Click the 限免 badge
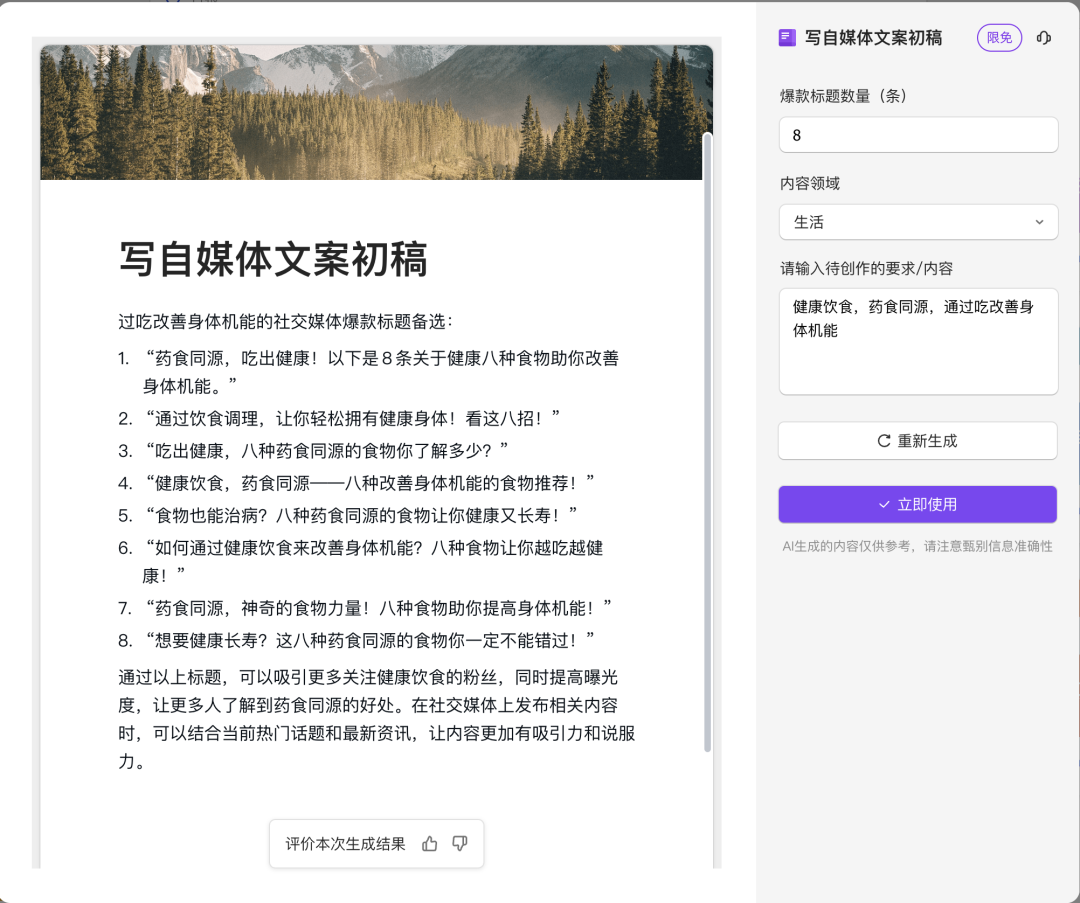1080x903 pixels. 999,38
